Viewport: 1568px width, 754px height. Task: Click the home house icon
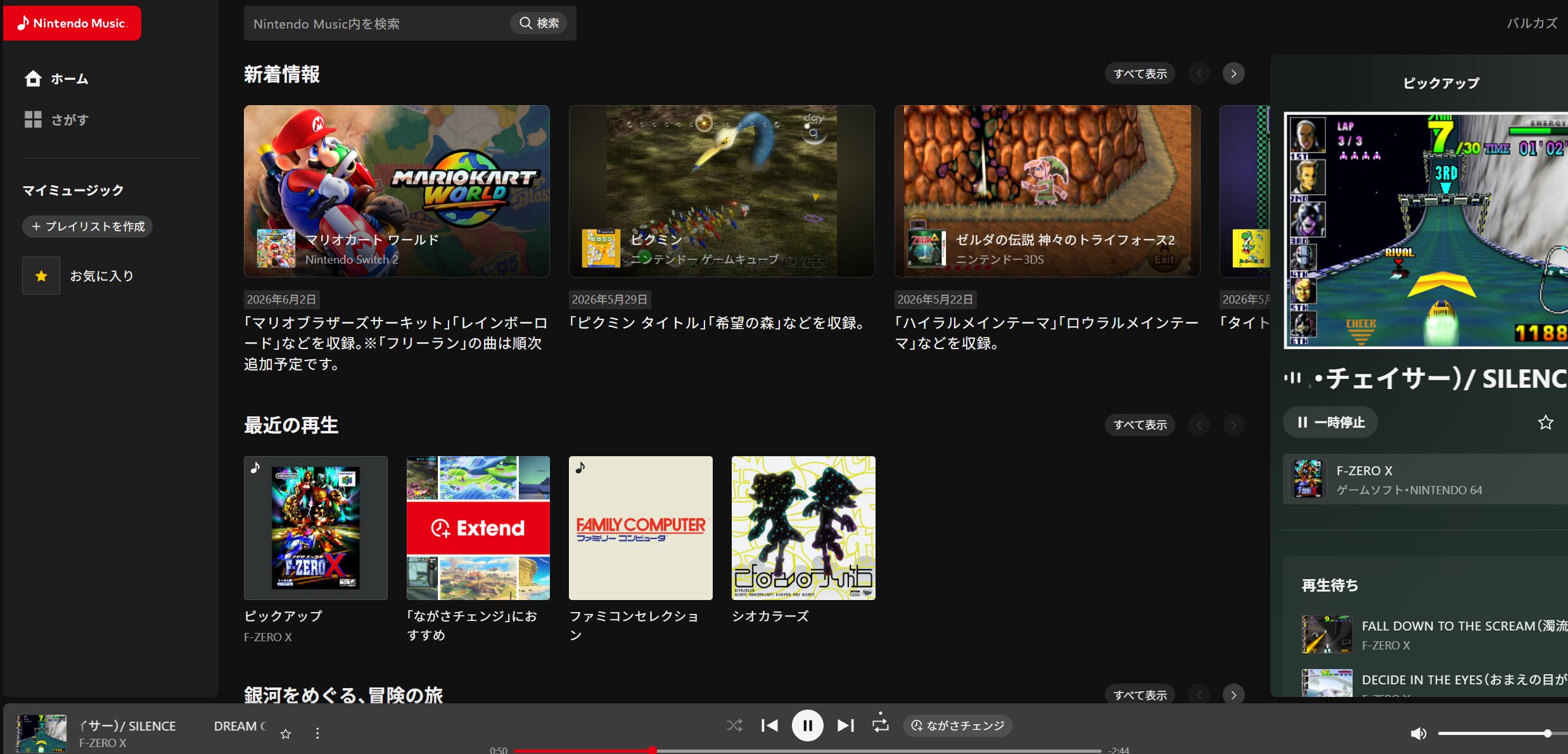click(33, 79)
